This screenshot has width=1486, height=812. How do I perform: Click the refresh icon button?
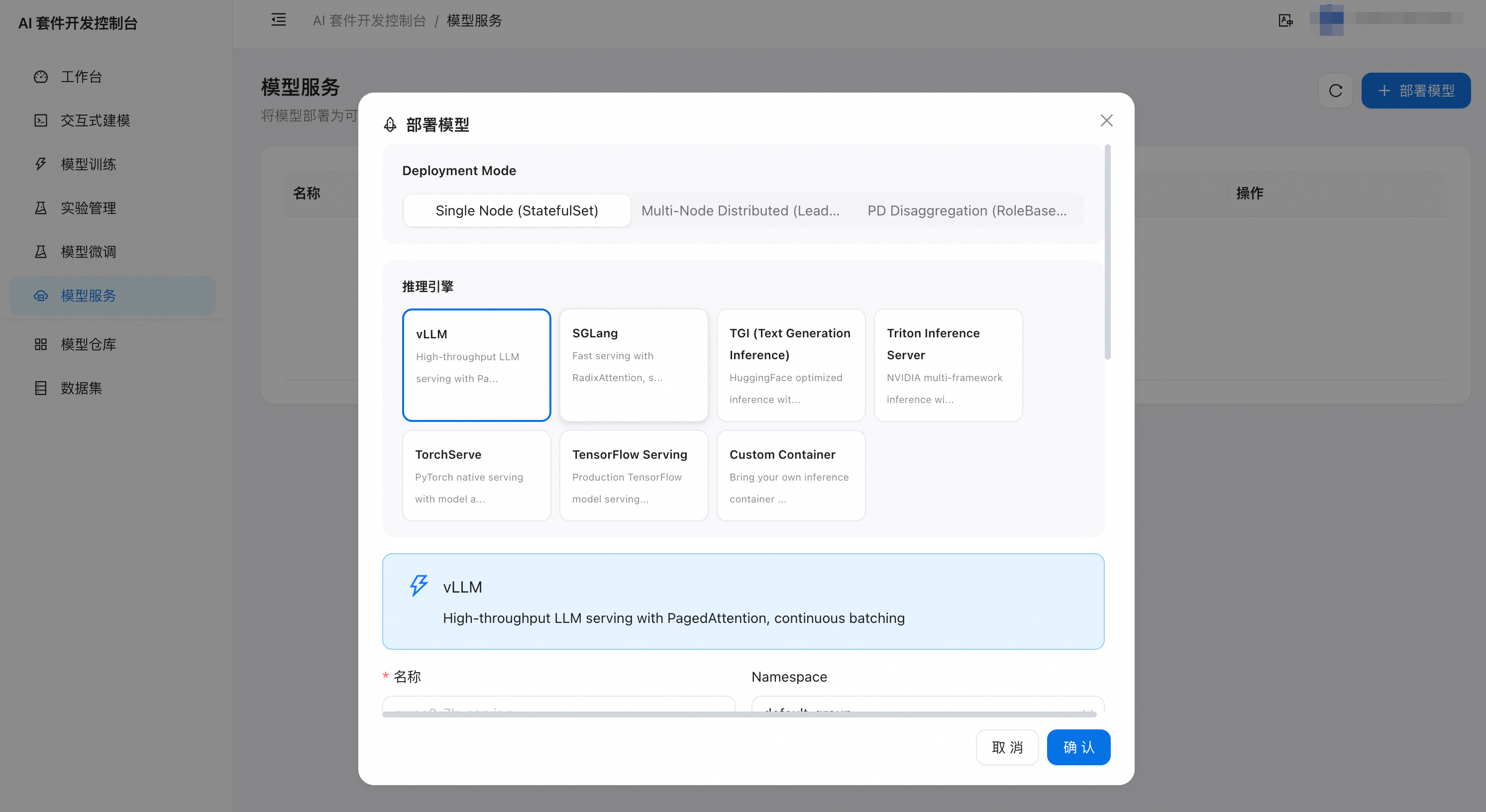[x=1335, y=91]
